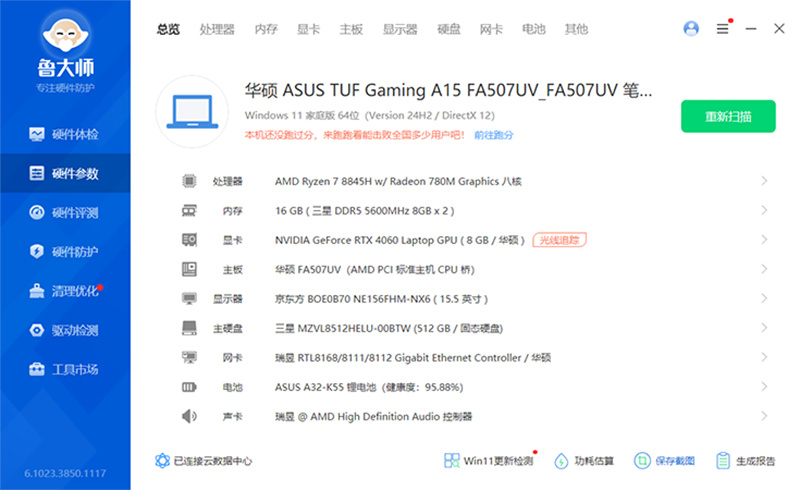Image resolution: width=800 pixels, height=490 pixels.
Task: Expand the 处理器 row chevron
Action: click(x=764, y=181)
